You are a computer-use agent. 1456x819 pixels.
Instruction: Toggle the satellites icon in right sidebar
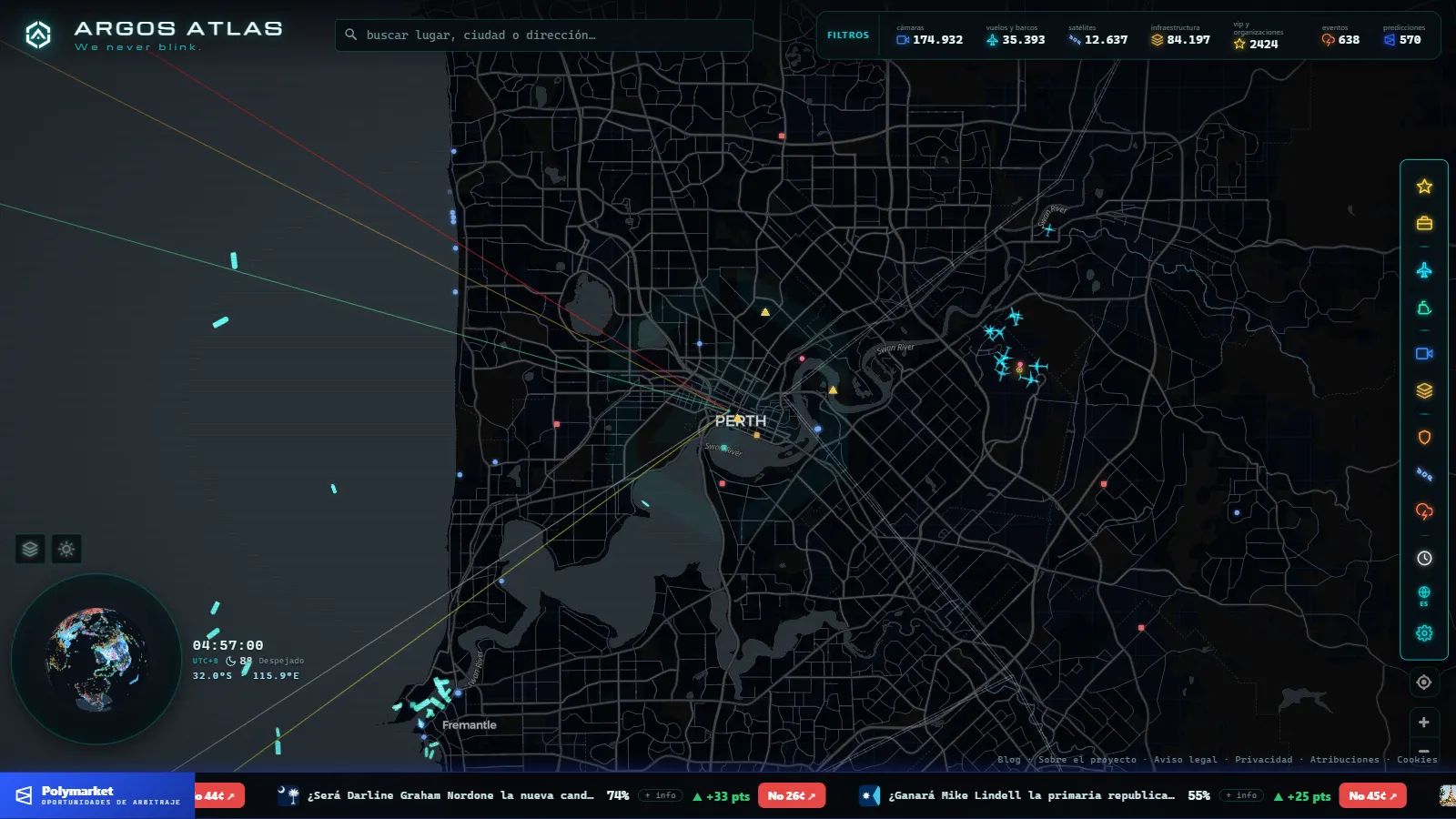pyautogui.click(x=1424, y=474)
